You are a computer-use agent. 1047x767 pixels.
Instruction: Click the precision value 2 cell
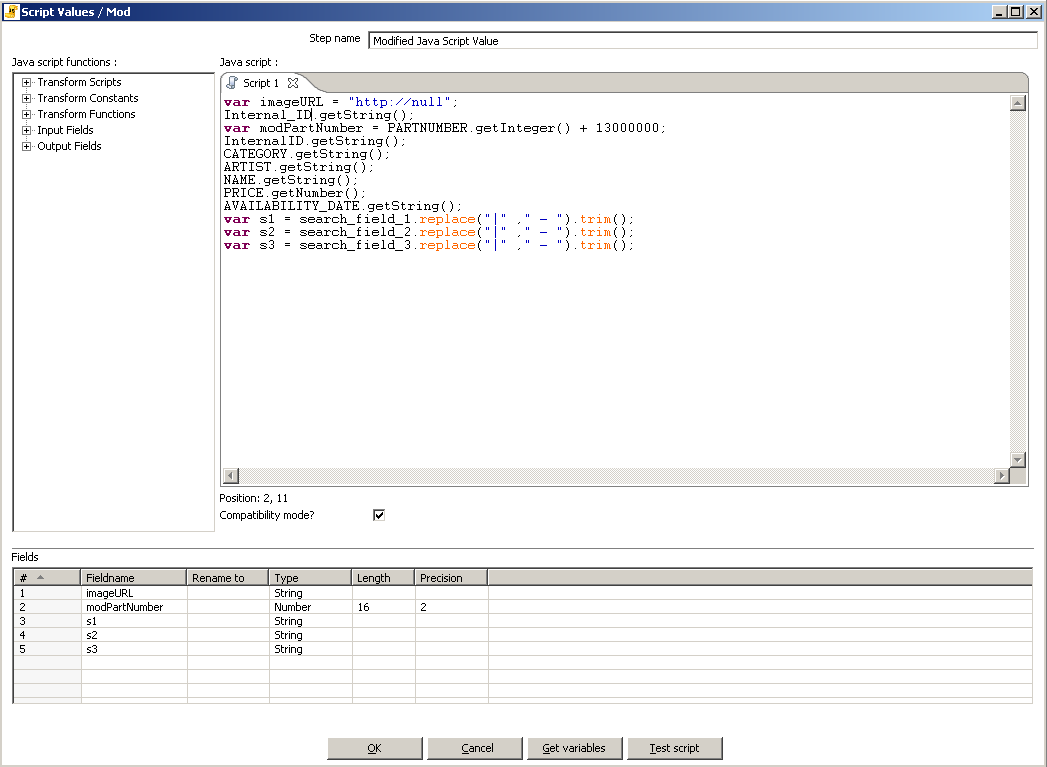click(451, 607)
